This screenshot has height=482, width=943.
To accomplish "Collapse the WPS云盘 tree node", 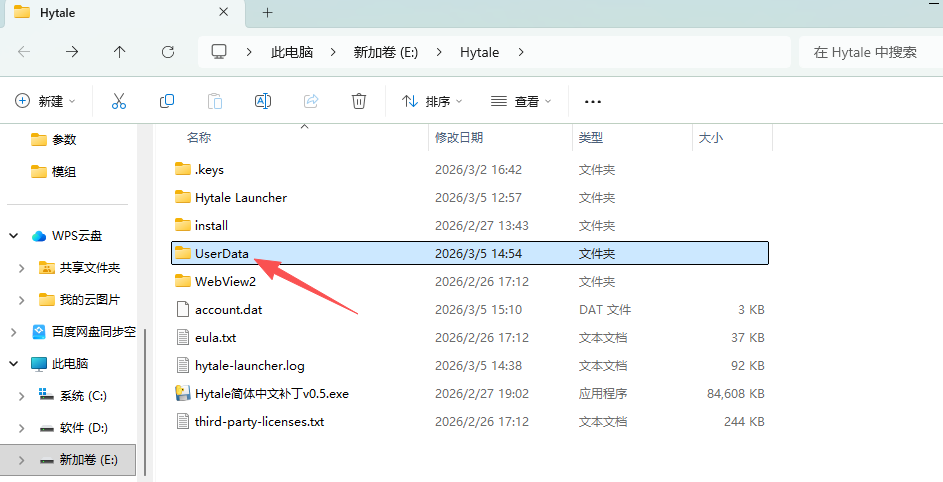I will coord(14,236).
